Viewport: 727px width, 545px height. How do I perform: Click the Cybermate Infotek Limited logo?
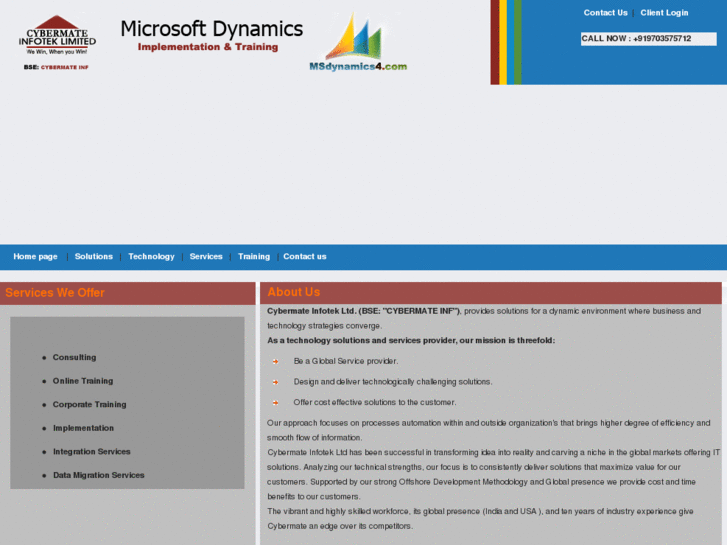57,35
